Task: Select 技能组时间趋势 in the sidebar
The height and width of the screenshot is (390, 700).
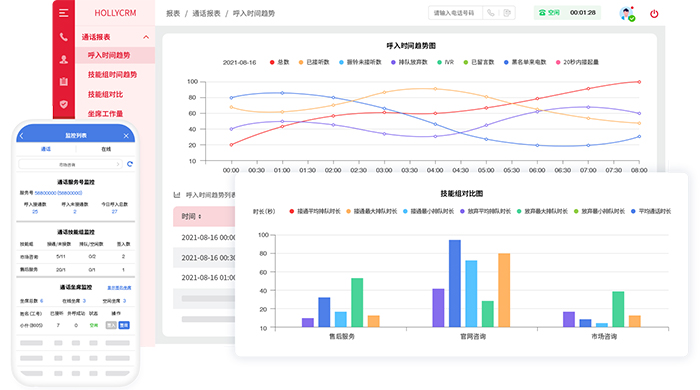Action: (x=112, y=75)
